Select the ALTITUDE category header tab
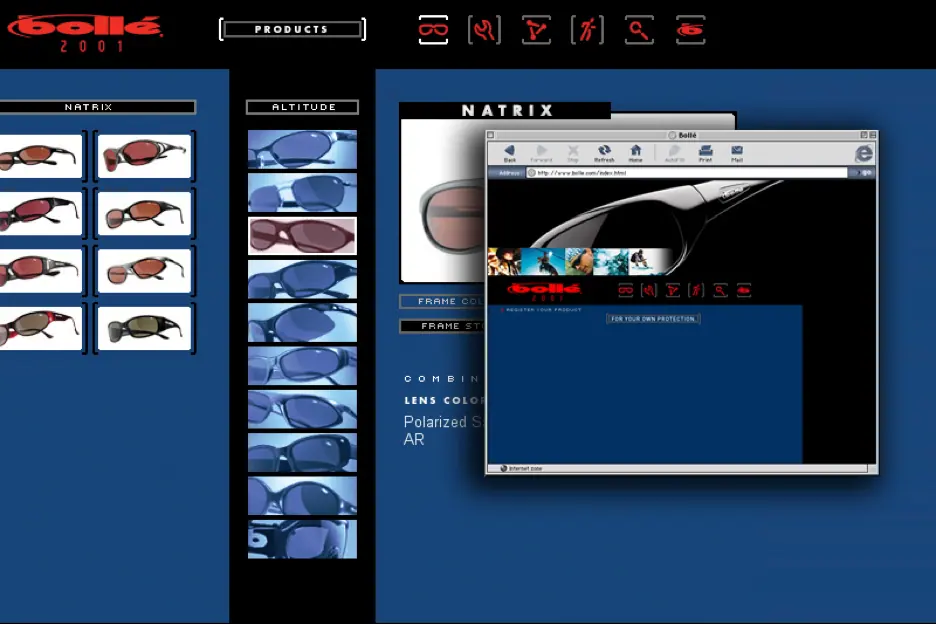The image size is (936, 624). click(x=303, y=107)
